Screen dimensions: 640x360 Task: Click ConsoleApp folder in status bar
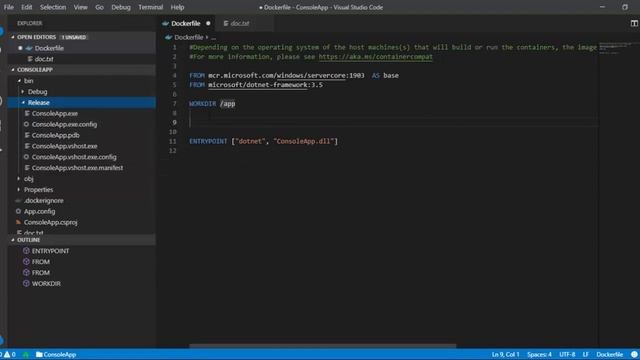tap(56, 354)
